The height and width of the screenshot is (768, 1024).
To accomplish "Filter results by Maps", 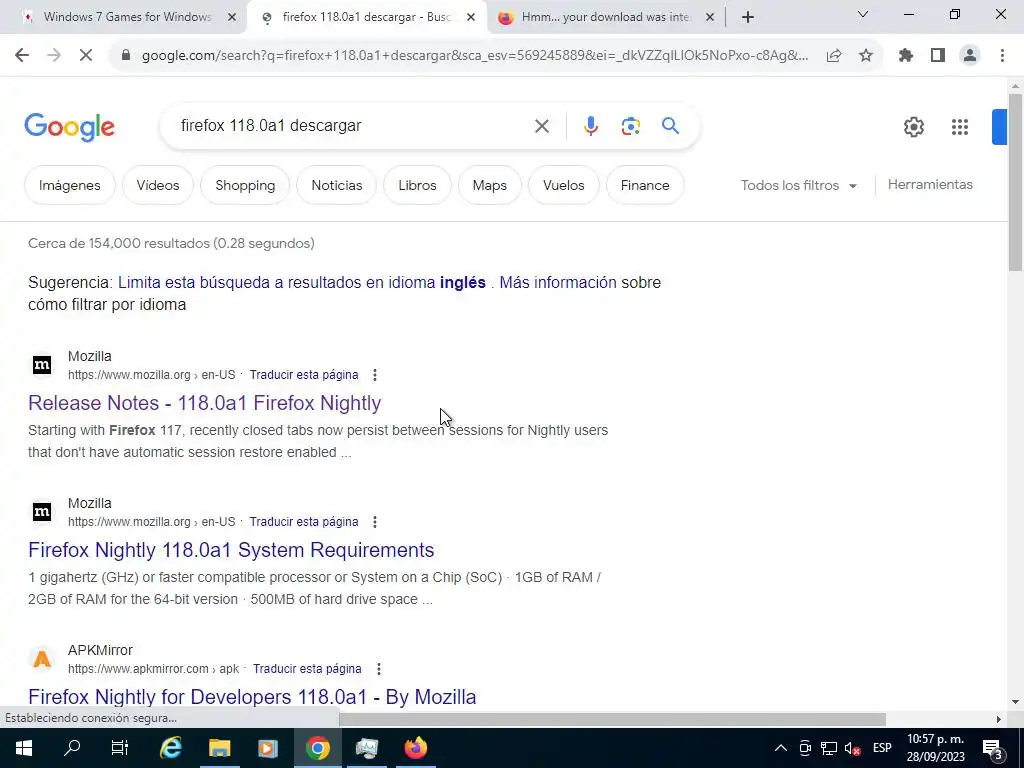I will point(490,185).
